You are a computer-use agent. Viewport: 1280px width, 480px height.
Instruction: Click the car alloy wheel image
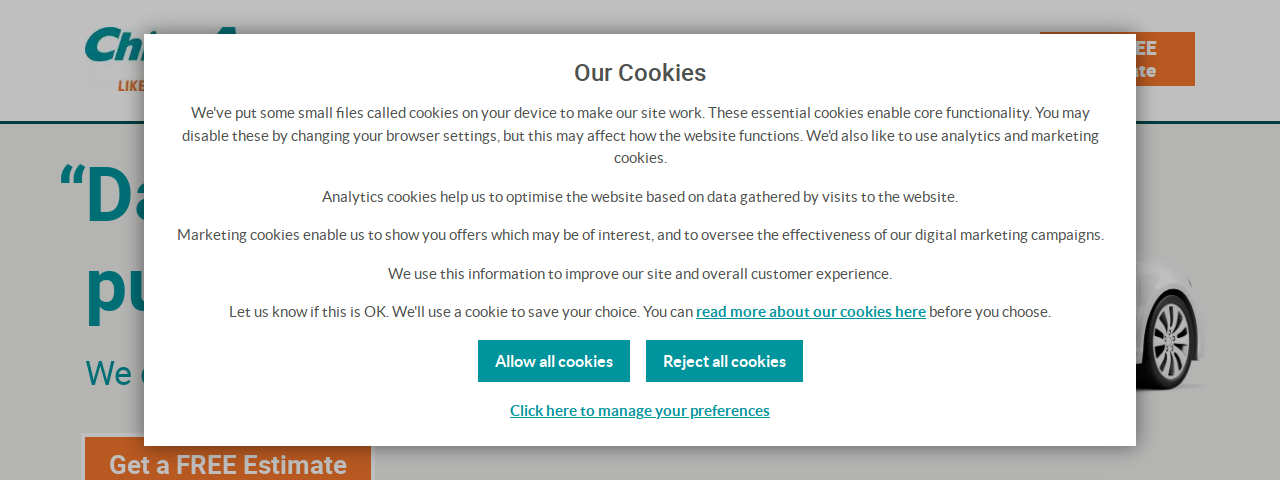click(1170, 339)
